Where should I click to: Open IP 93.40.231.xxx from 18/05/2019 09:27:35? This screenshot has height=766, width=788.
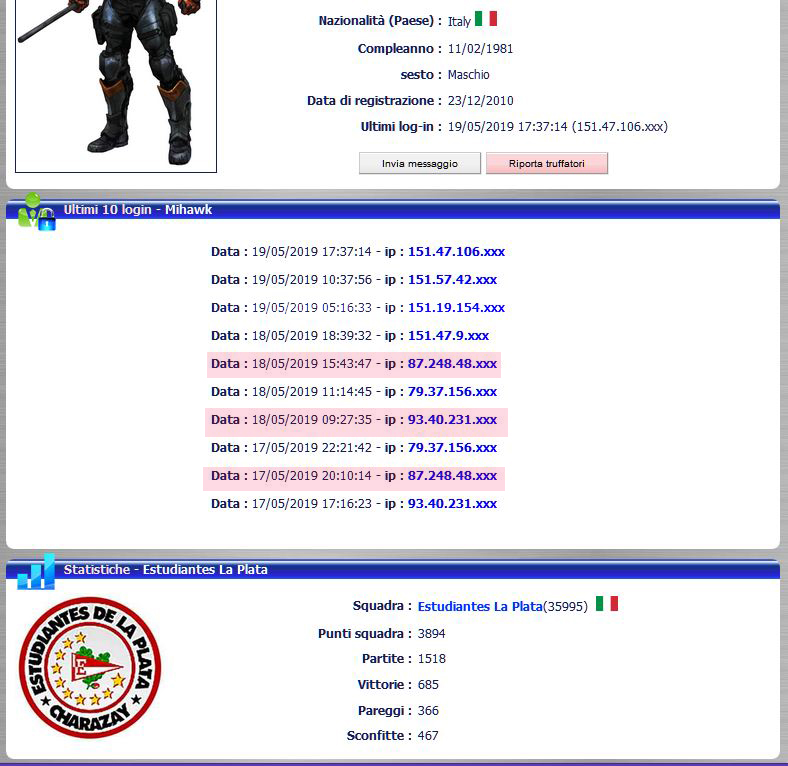point(452,420)
